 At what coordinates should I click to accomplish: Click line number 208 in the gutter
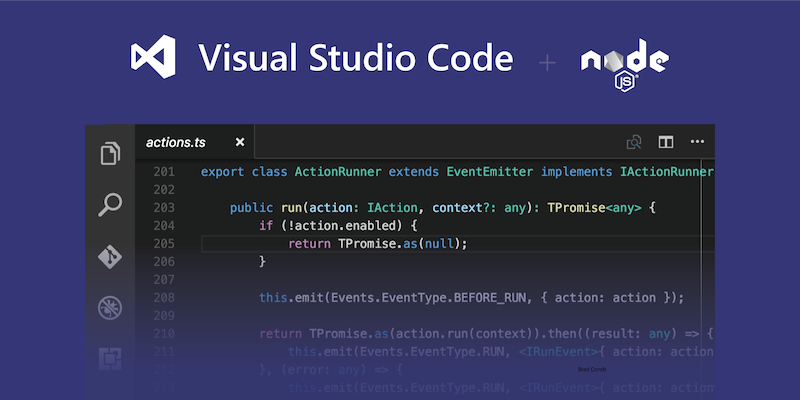point(164,297)
